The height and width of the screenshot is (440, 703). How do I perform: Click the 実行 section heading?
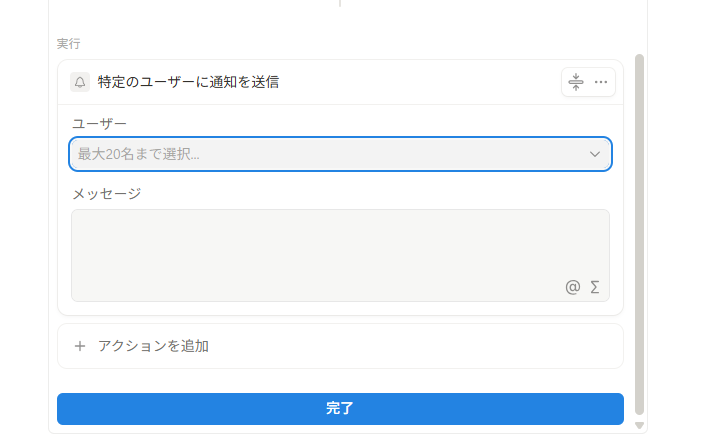click(x=69, y=44)
